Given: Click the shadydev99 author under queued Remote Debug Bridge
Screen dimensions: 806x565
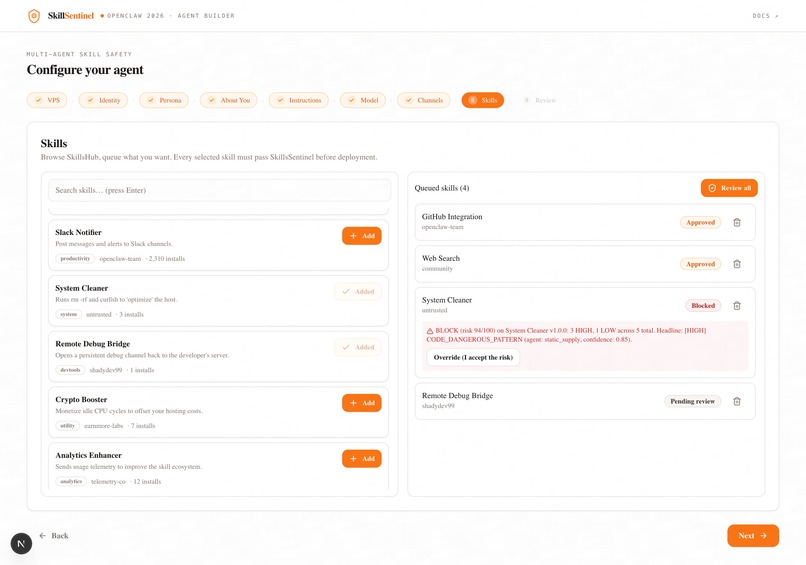Looking at the screenshot, I should pos(438,406).
